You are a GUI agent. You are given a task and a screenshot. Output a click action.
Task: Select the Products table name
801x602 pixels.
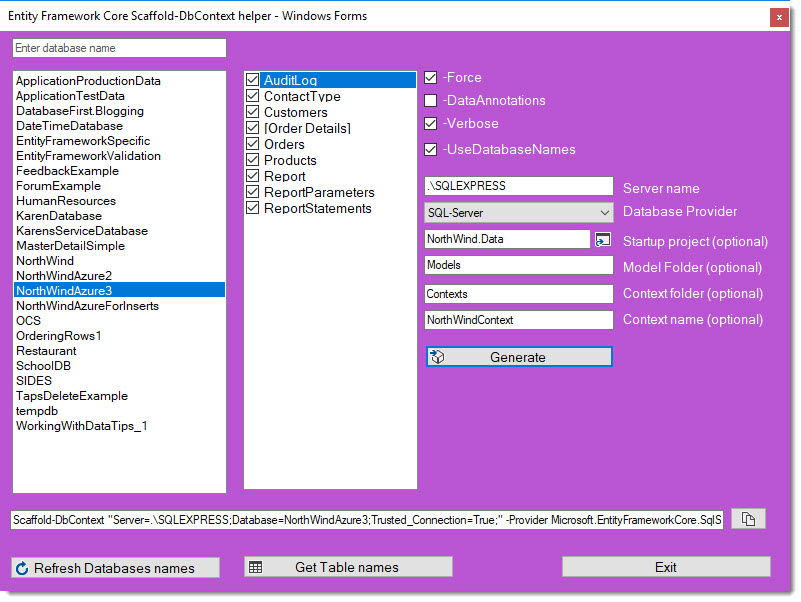pyautogui.click(x=290, y=160)
